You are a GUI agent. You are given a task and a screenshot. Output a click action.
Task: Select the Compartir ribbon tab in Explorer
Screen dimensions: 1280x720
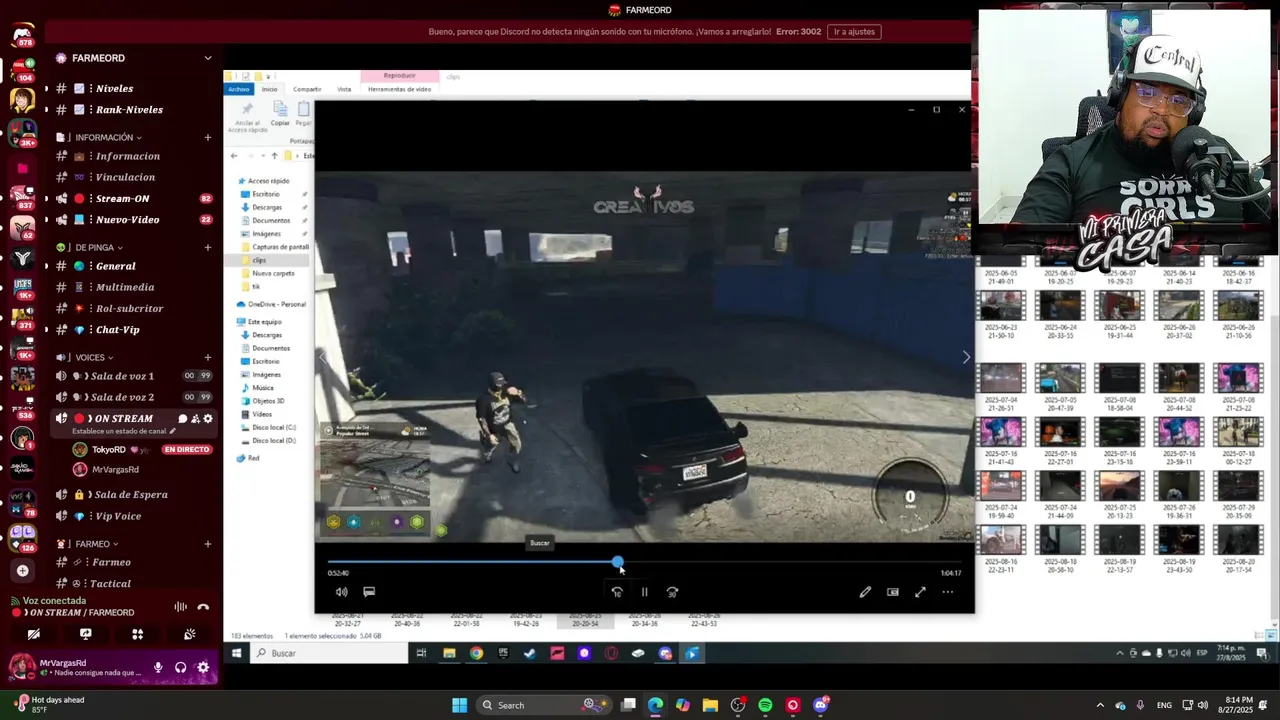(x=307, y=89)
